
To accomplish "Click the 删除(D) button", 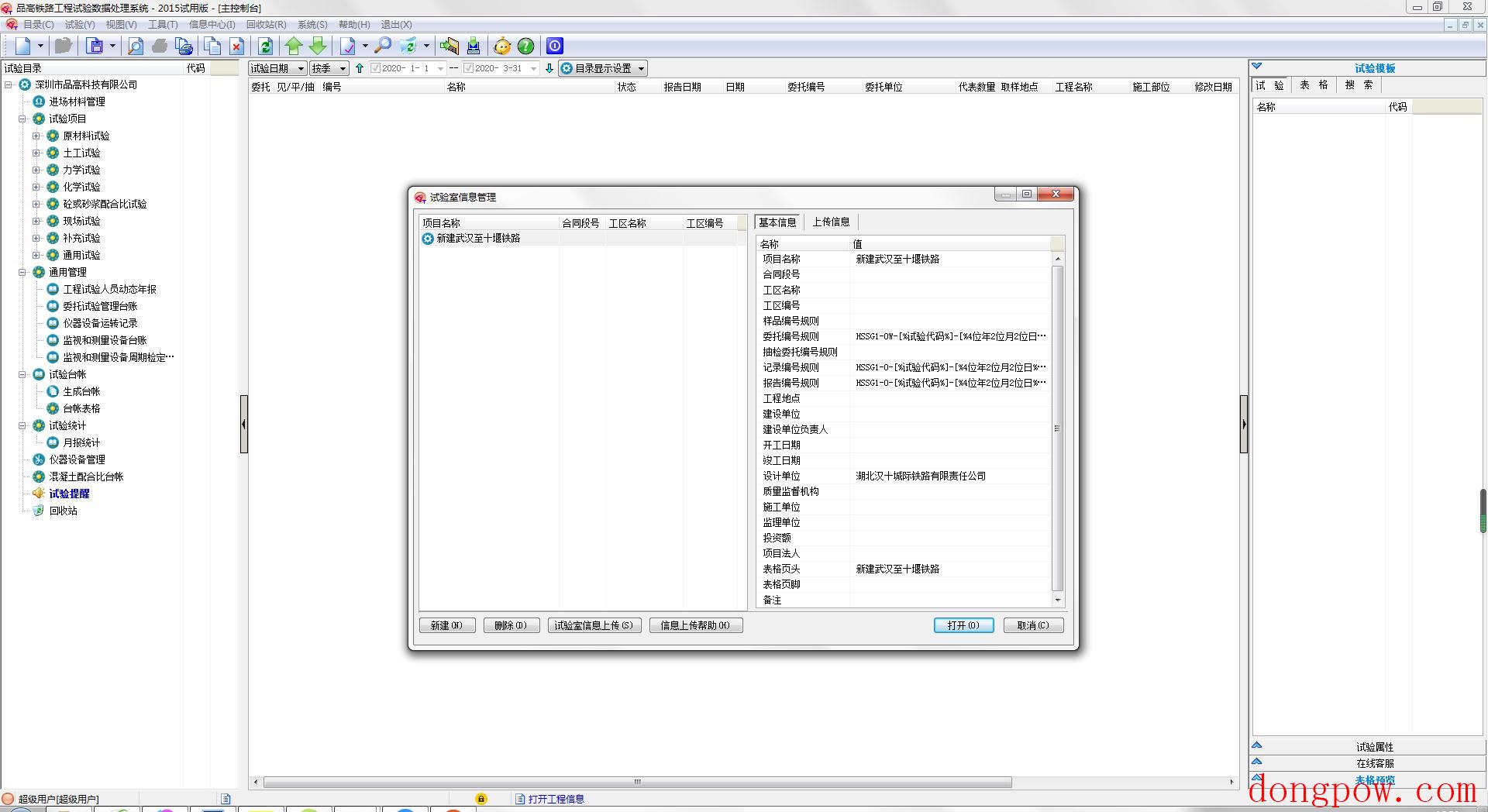I will [x=511, y=625].
